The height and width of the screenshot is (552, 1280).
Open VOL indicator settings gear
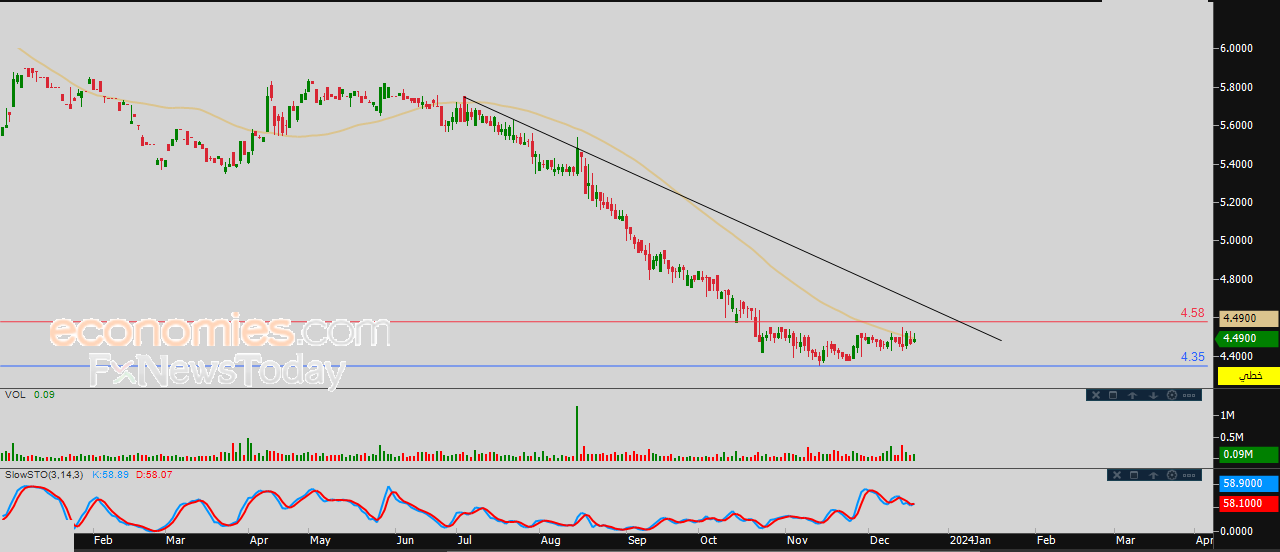point(1172,395)
